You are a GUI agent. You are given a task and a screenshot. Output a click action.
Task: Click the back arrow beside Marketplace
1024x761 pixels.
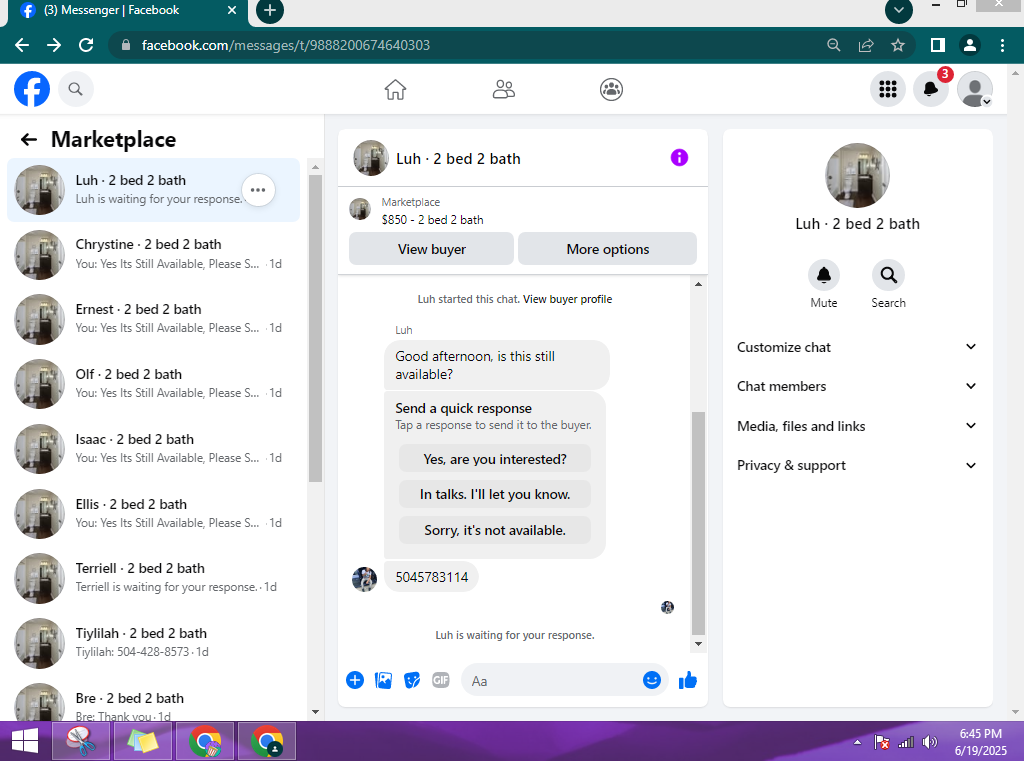[29, 139]
